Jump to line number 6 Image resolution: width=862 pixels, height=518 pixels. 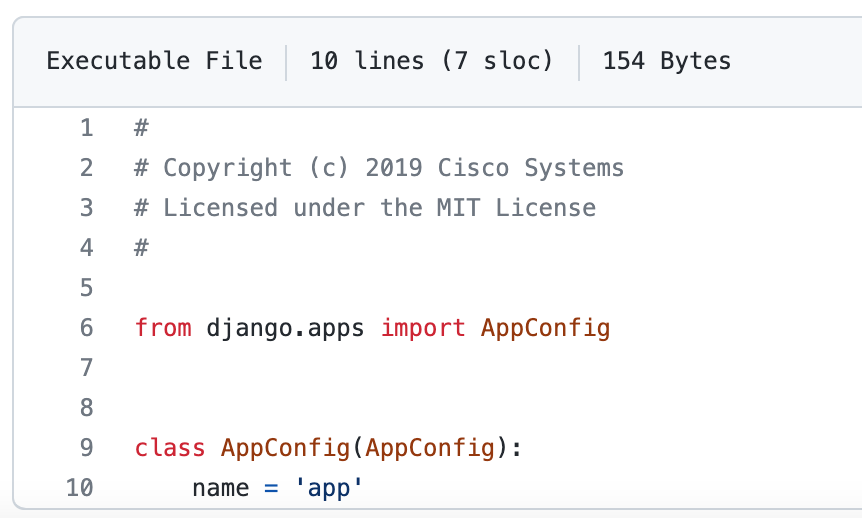86,328
